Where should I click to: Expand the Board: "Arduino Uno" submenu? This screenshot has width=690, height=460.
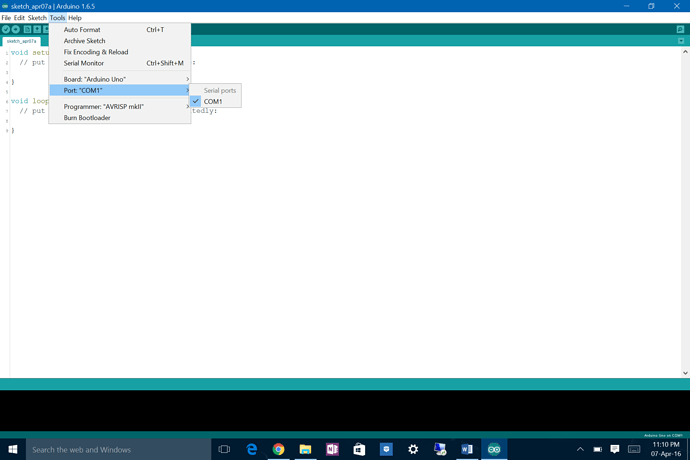[x=120, y=79]
